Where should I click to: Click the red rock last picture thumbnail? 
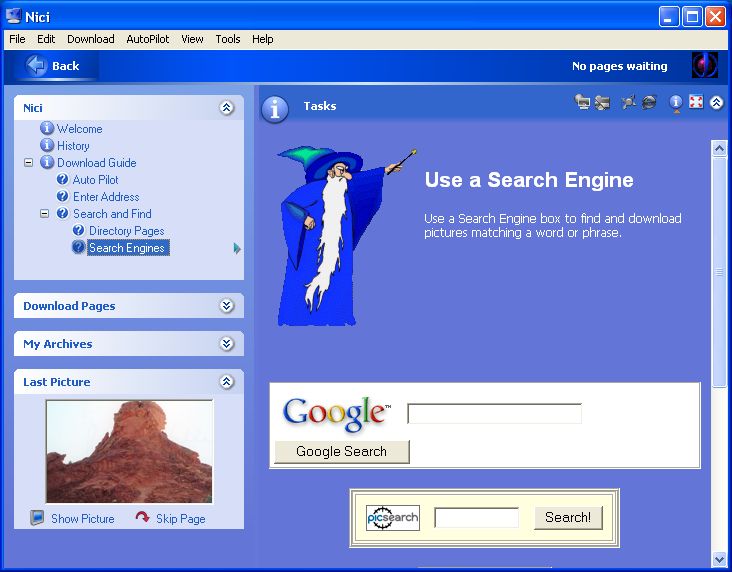click(x=129, y=452)
